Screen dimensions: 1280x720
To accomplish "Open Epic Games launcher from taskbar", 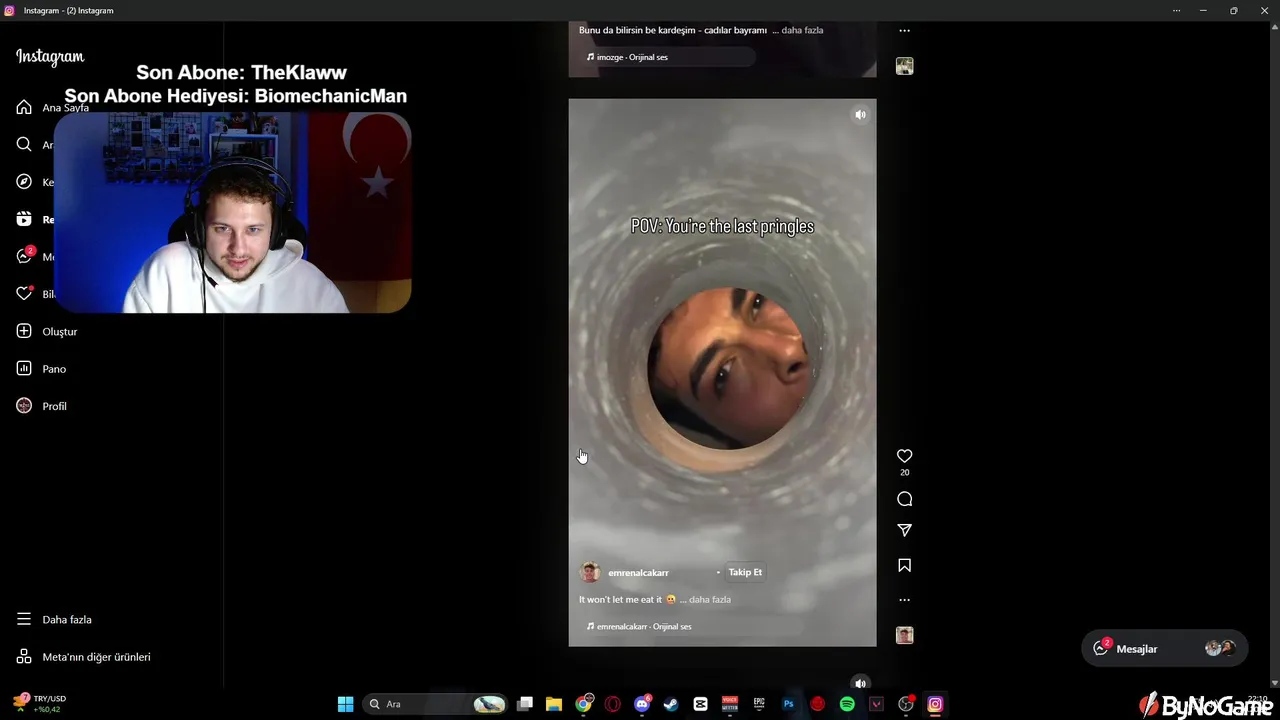I will click(759, 704).
